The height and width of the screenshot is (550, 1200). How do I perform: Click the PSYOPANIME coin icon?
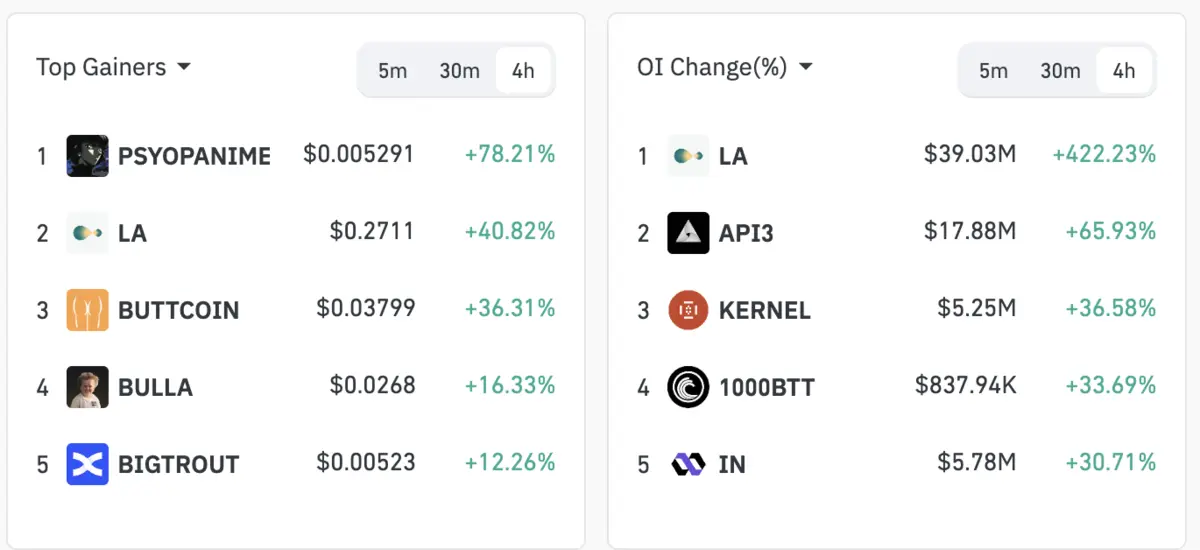click(x=87, y=156)
